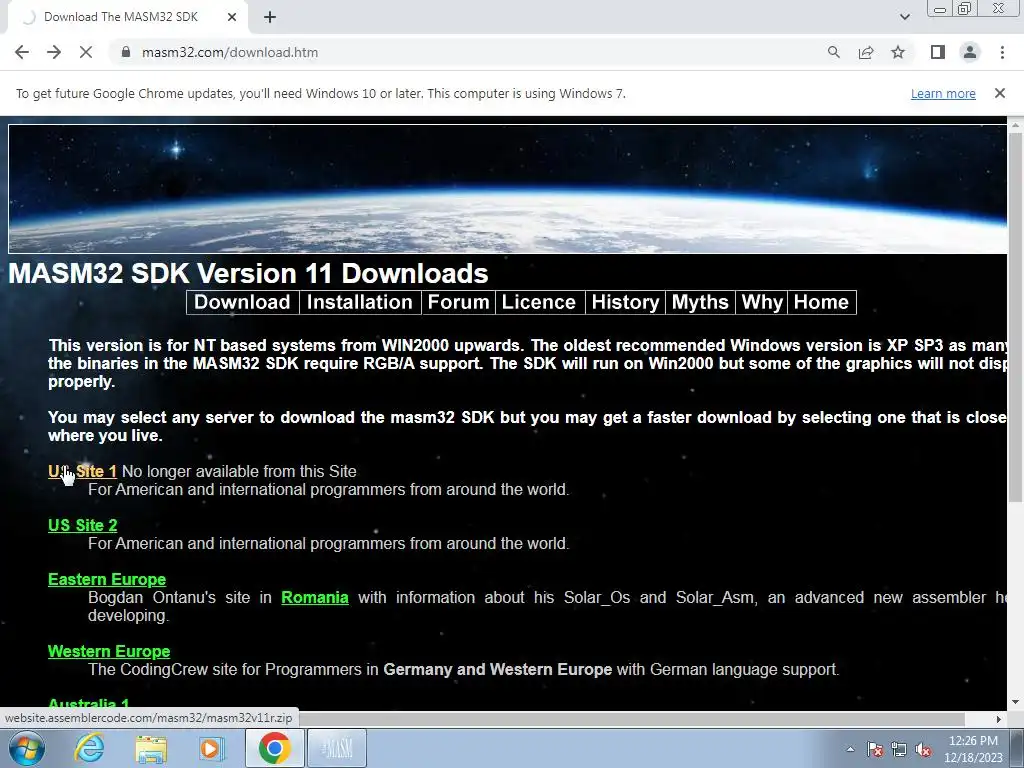Open the zoom magnifier icon in the address bar
Screen dimensions: 1024x768
pyautogui.click(x=833, y=52)
